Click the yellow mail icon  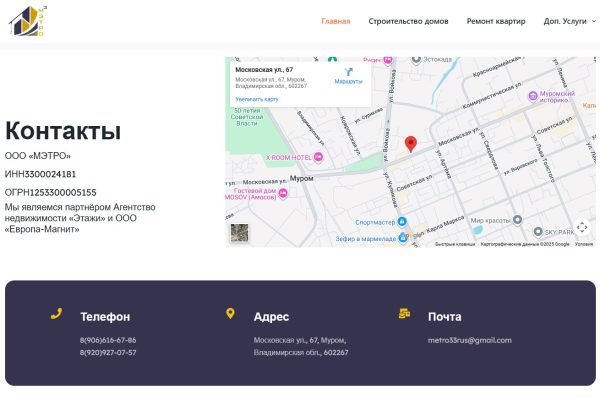coord(404,314)
